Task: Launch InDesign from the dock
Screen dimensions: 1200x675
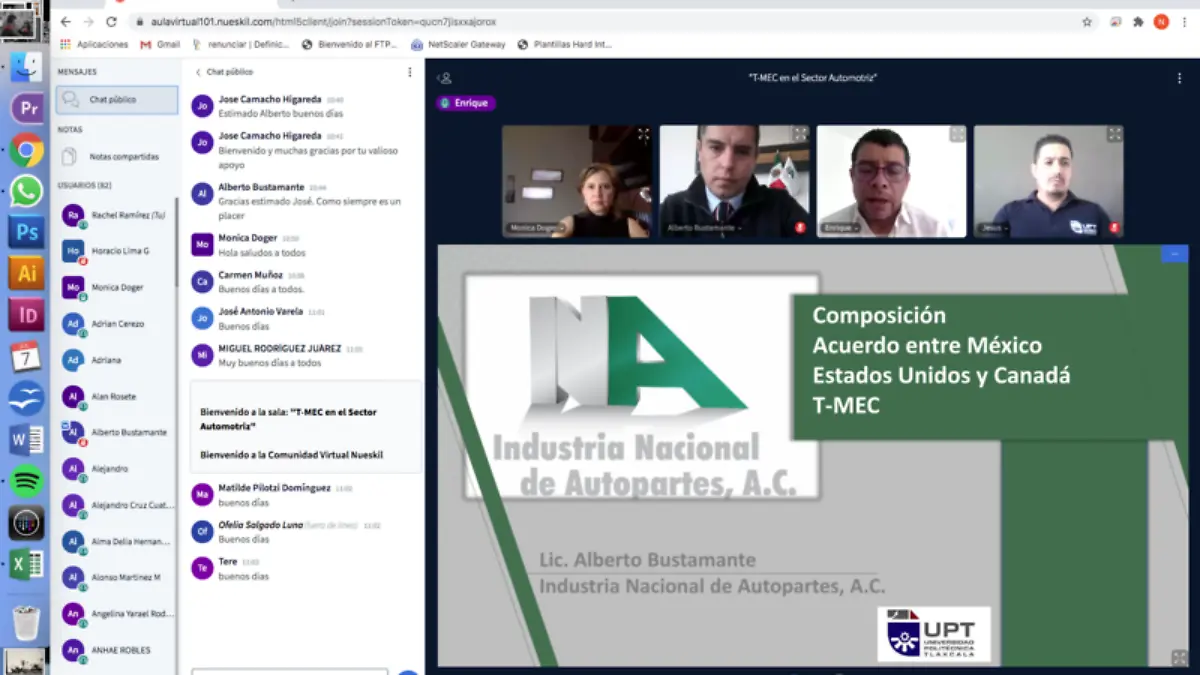Action: (26, 315)
